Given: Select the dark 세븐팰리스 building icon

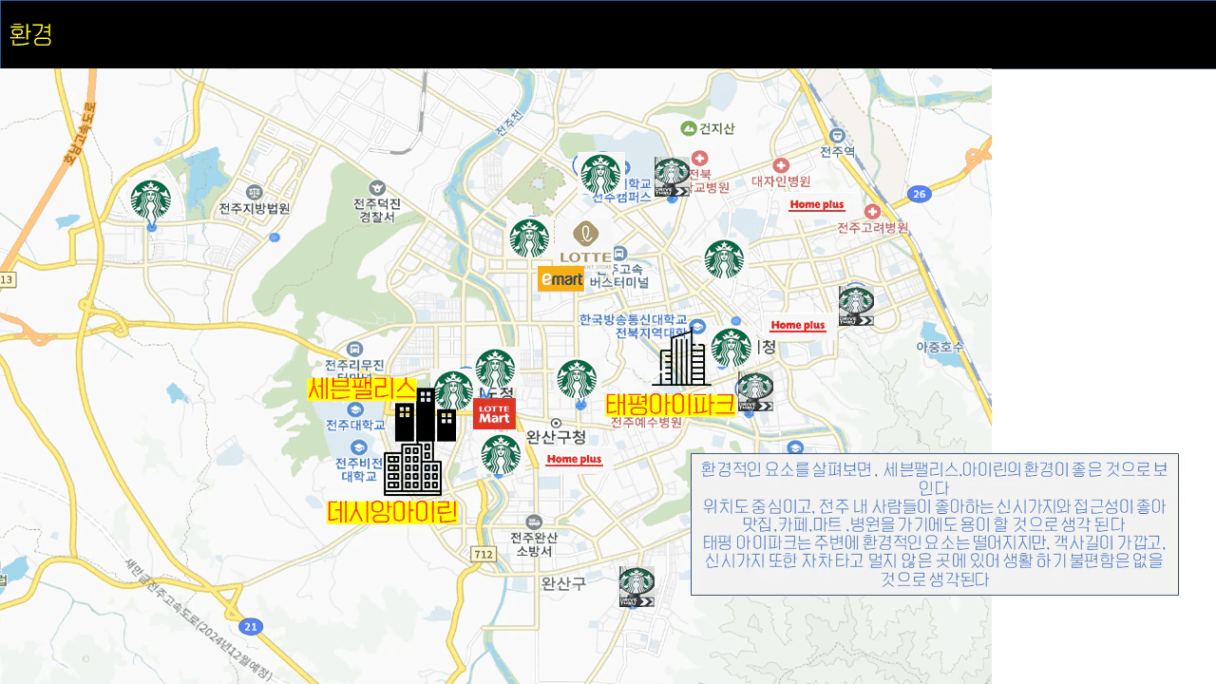Looking at the screenshot, I should [425, 415].
